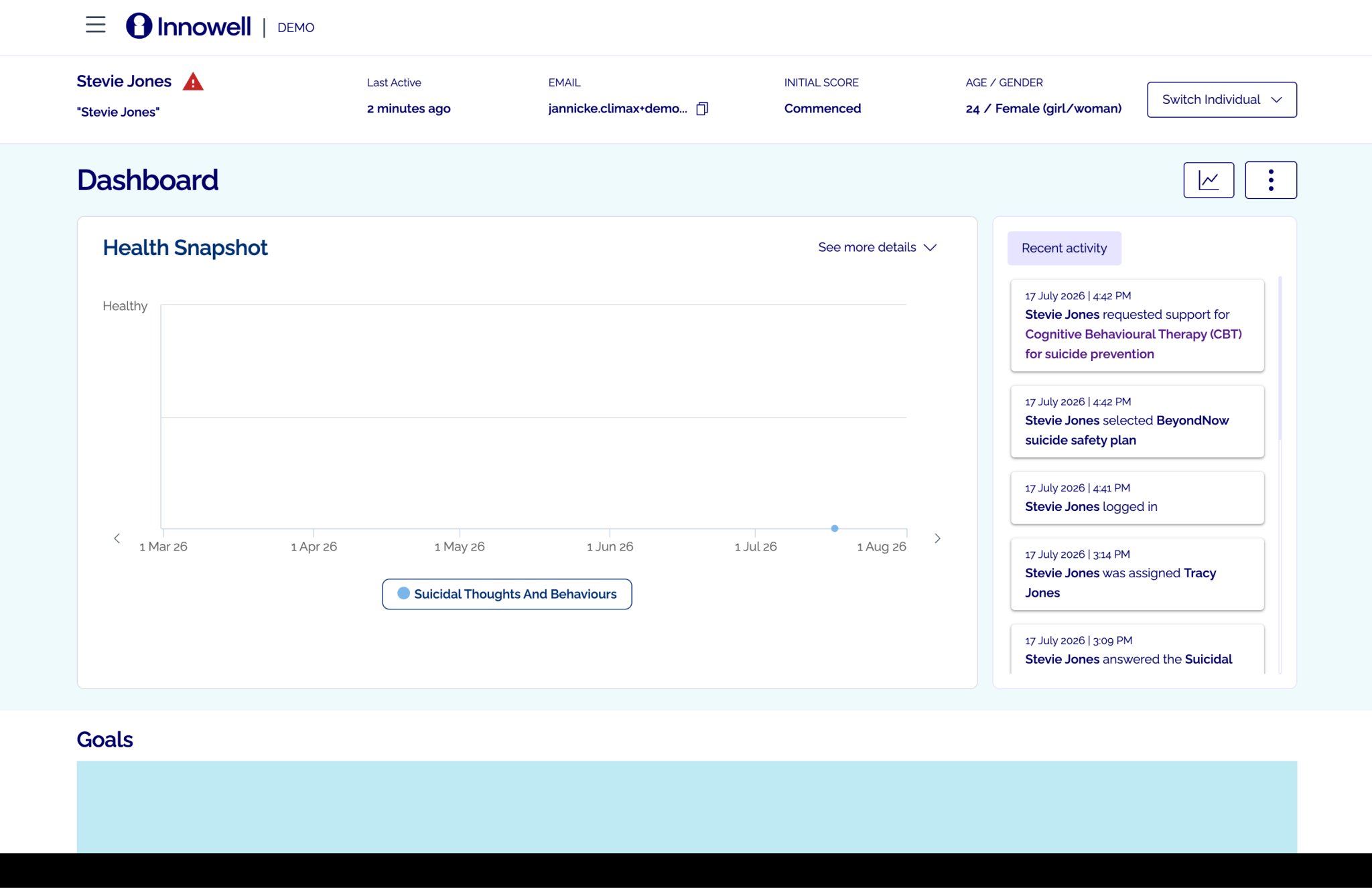Click the Innowell logo
This screenshot has height=888, width=1372.
pyautogui.click(x=188, y=26)
